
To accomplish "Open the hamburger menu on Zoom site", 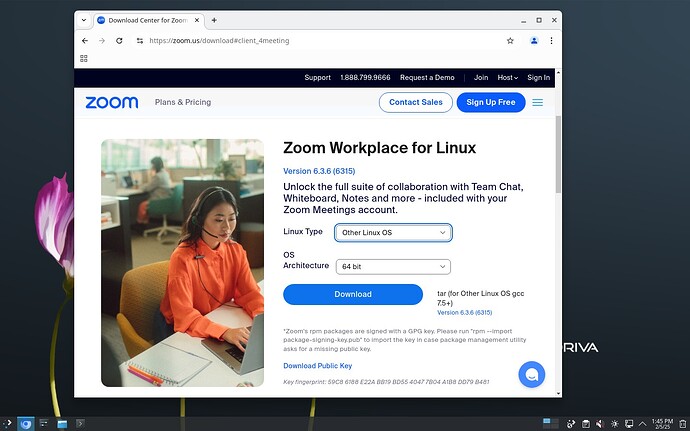I will (537, 102).
